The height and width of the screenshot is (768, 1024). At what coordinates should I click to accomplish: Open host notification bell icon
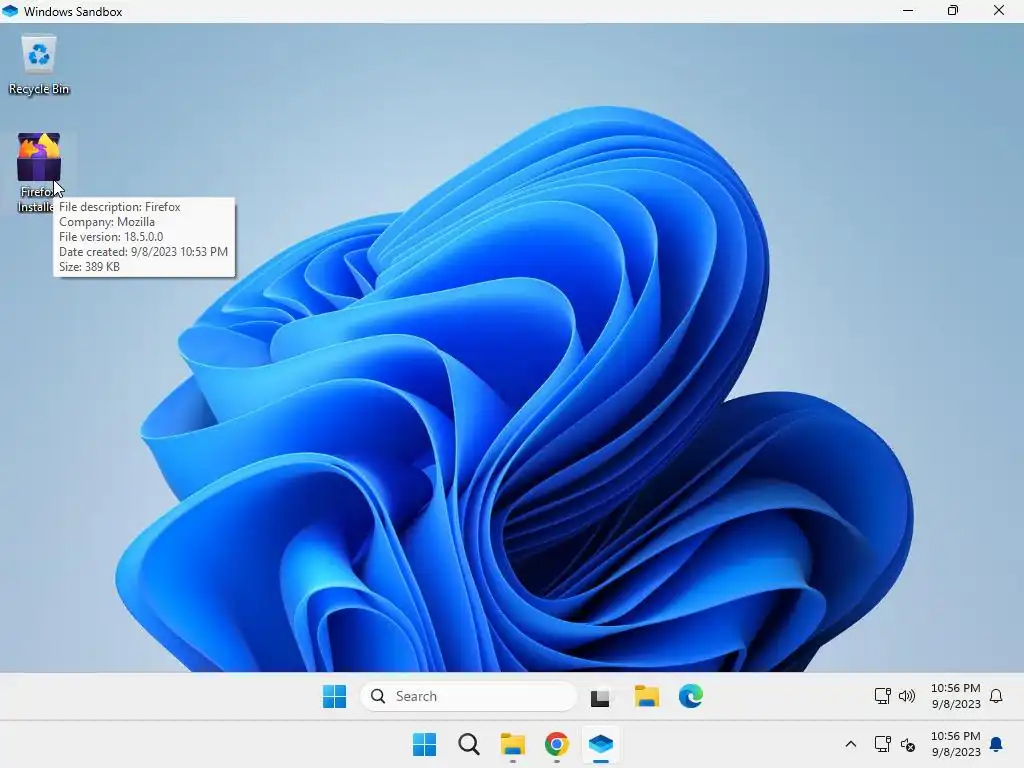click(996, 744)
